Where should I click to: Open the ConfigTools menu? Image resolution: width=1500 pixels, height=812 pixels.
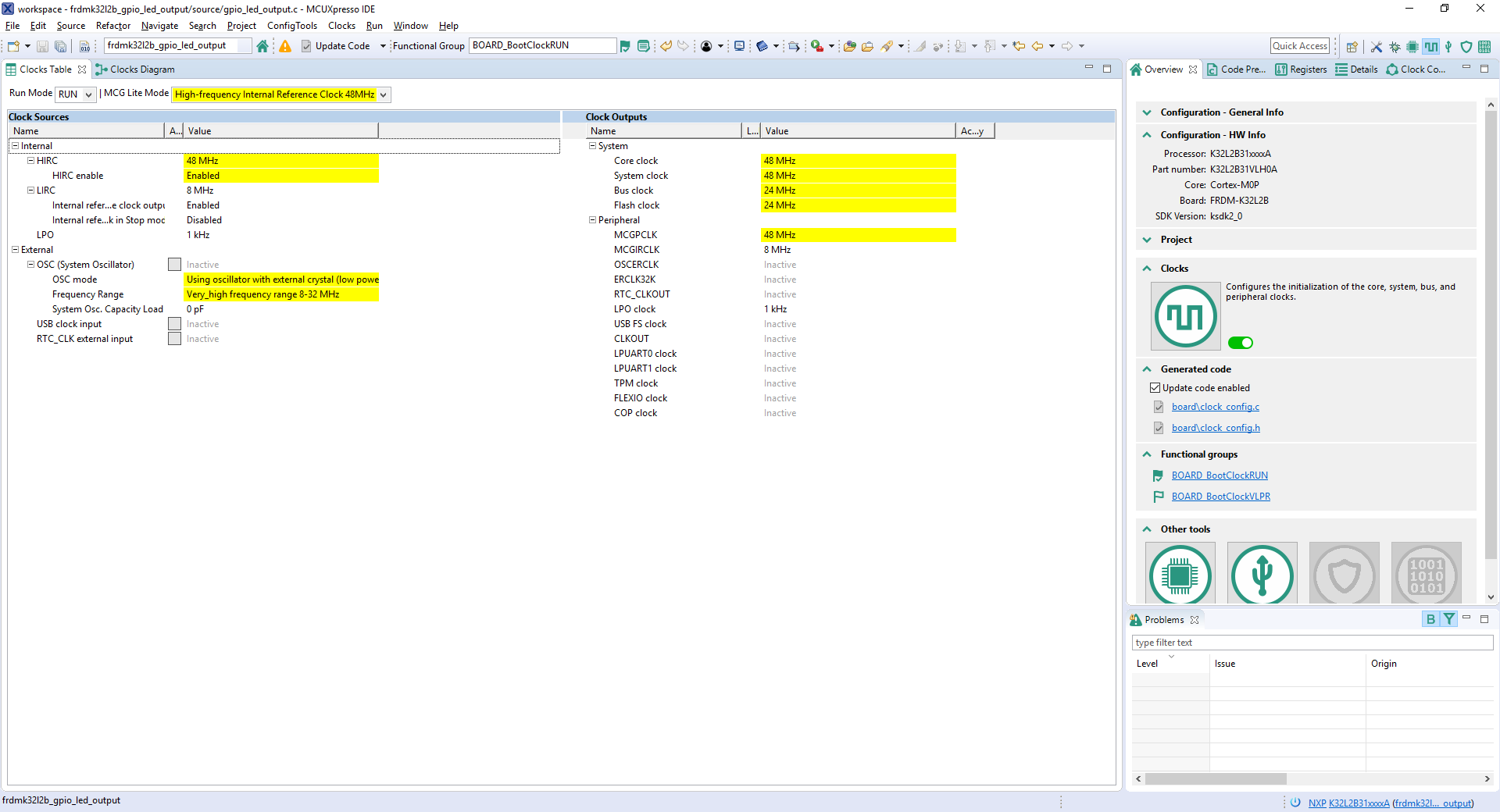[291, 26]
